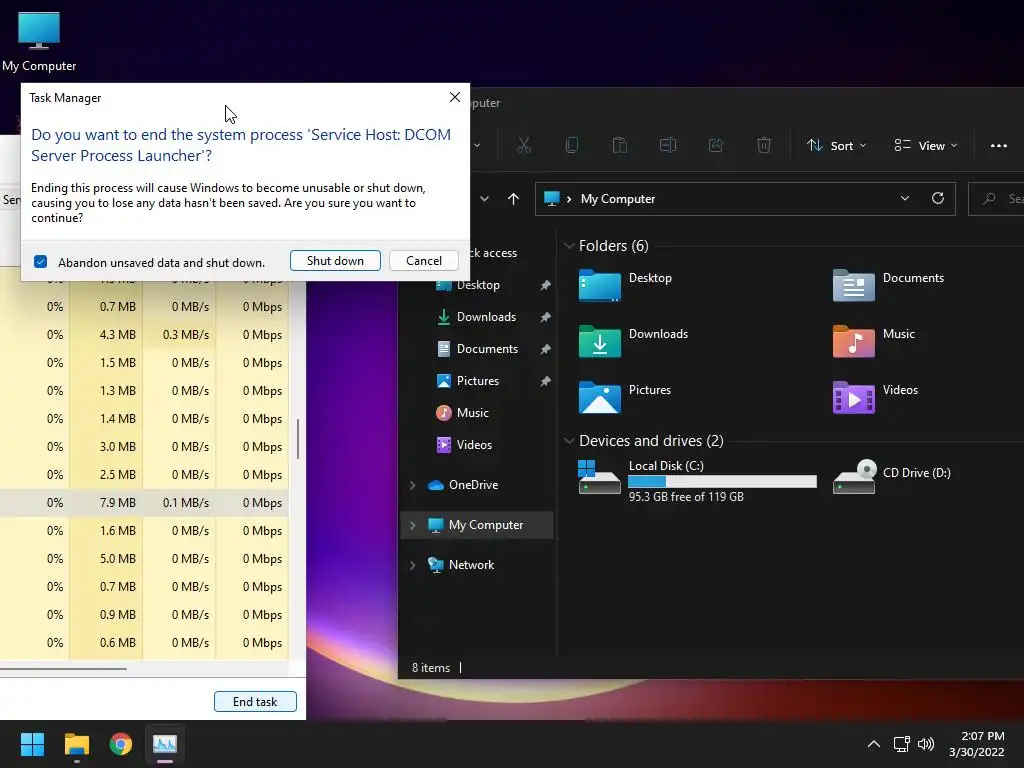Close the Task Manager confirmation dialog
This screenshot has height=768, width=1024.
pyautogui.click(x=455, y=97)
